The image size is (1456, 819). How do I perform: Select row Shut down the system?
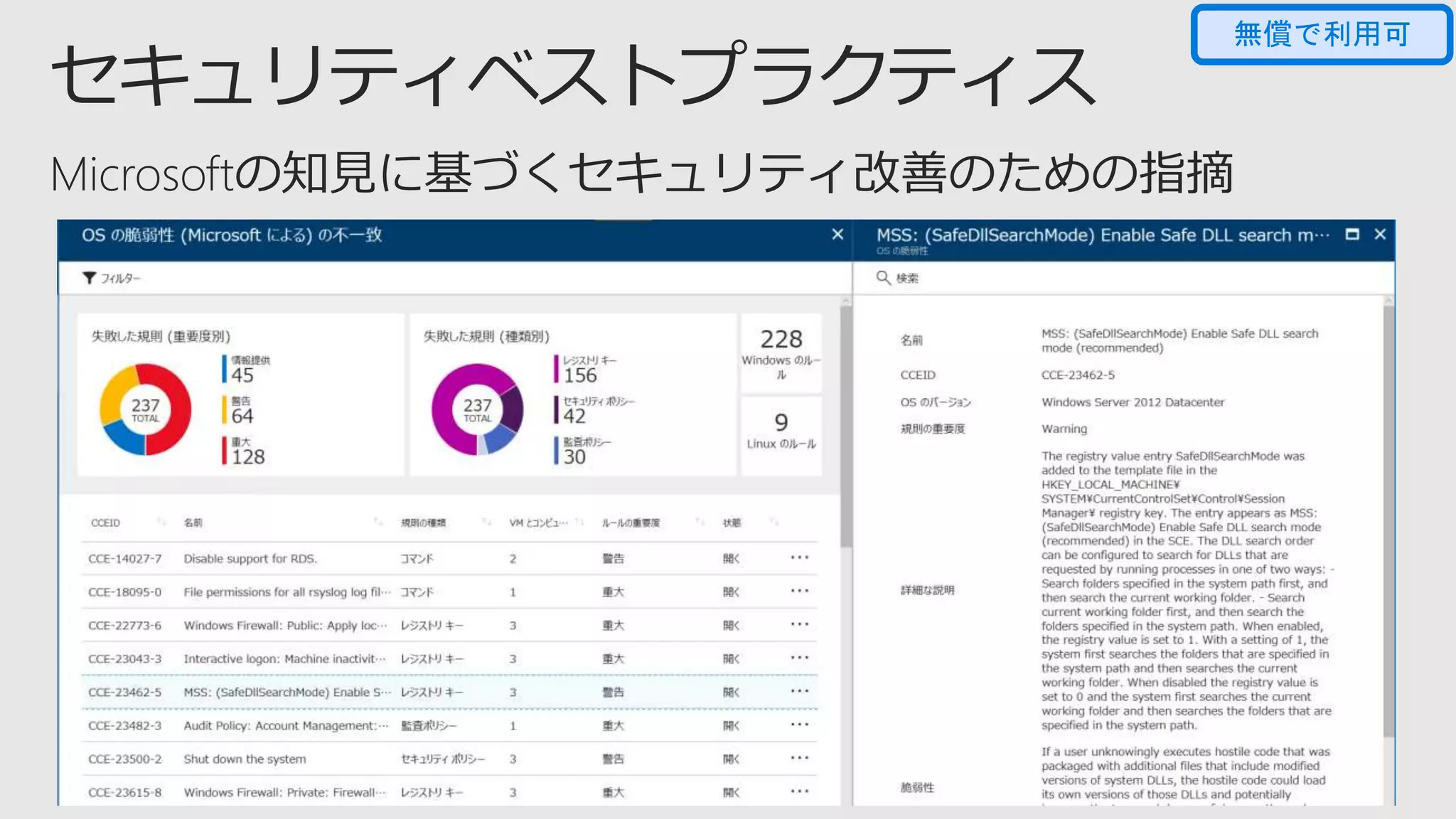pyautogui.click(x=449, y=759)
